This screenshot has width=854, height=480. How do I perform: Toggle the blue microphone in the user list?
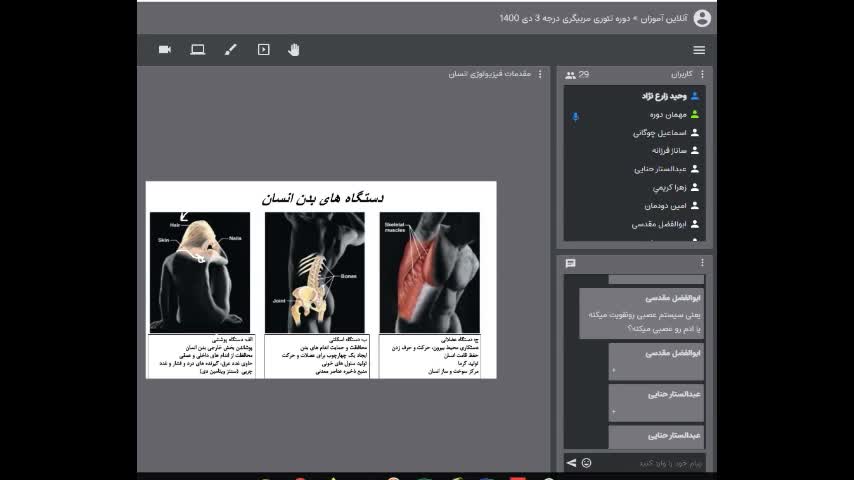click(x=575, y=116)
